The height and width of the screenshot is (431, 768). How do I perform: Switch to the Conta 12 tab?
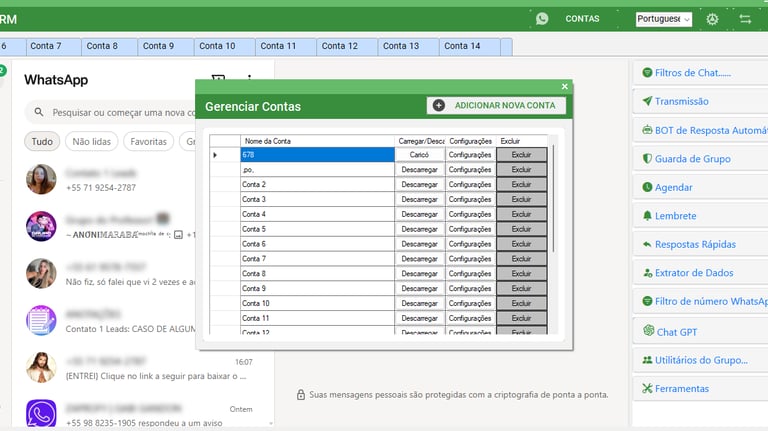[x=347, y=46]
